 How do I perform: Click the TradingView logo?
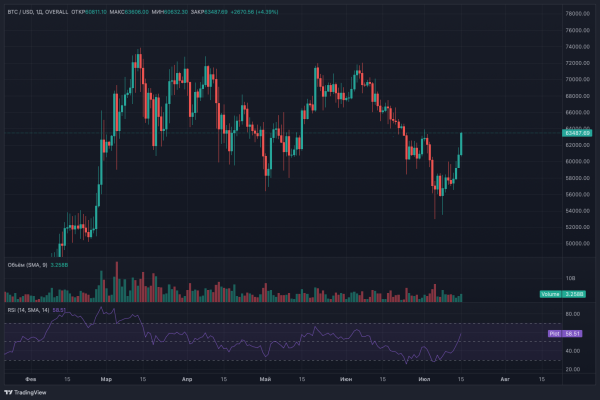[x=28, y=391]
